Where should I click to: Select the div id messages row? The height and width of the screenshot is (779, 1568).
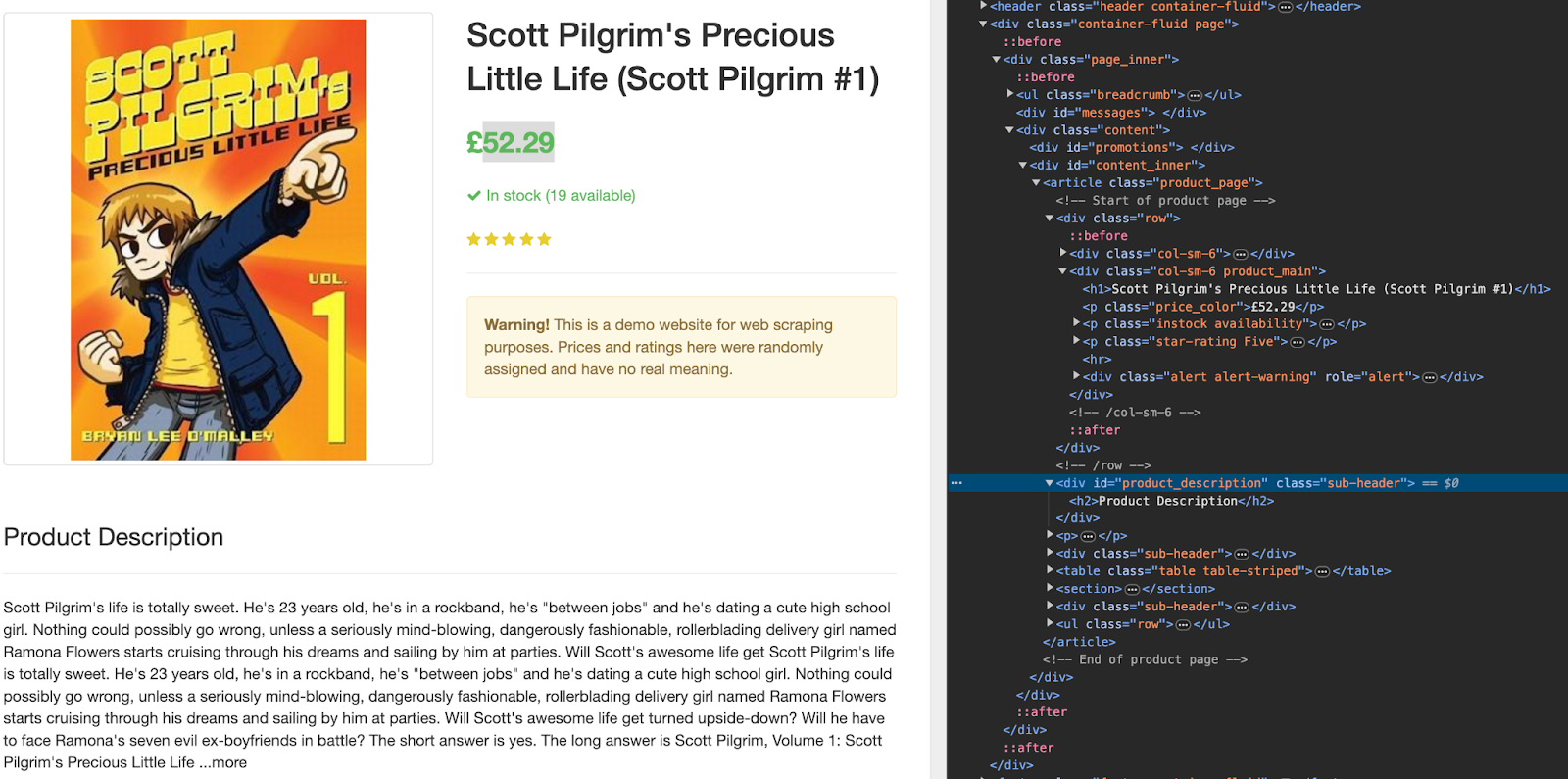pos(1111,113)
